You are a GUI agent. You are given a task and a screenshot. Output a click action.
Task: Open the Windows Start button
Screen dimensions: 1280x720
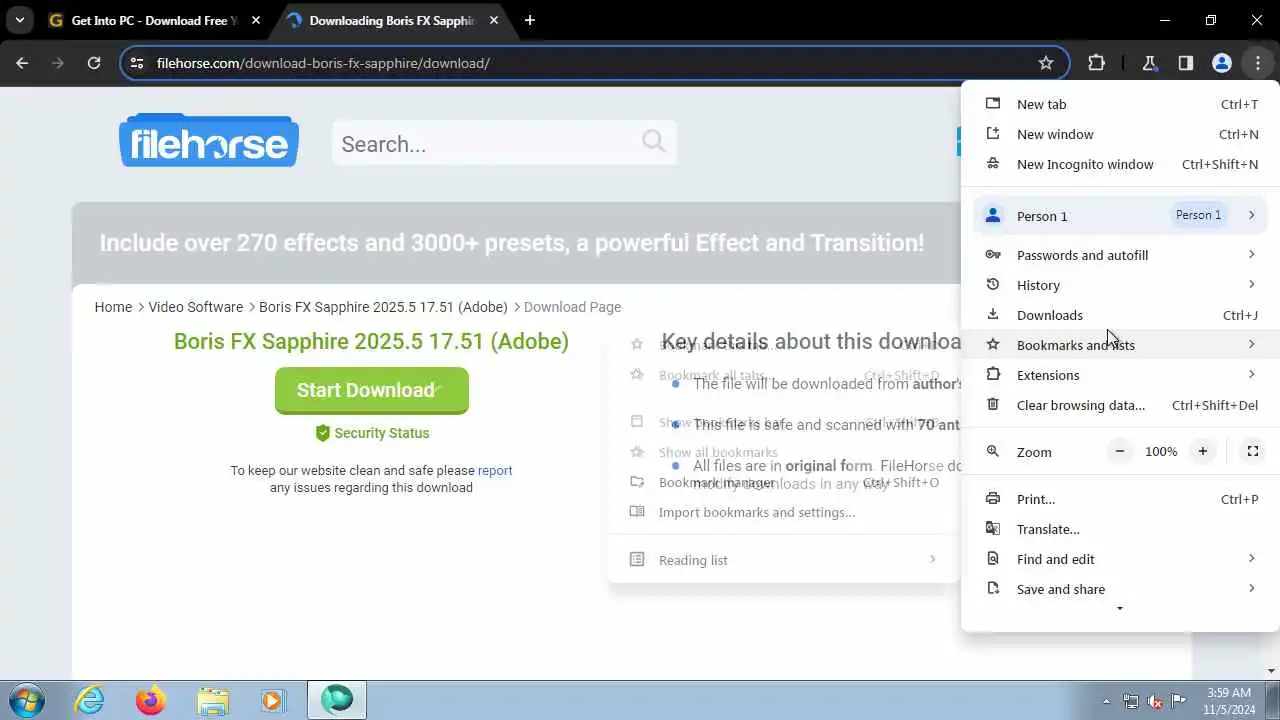[27, 700]
